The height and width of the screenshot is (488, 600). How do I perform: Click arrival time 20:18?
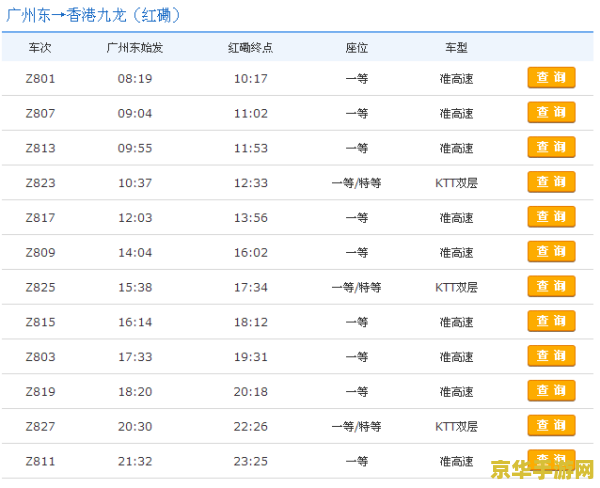click(251, 392)
